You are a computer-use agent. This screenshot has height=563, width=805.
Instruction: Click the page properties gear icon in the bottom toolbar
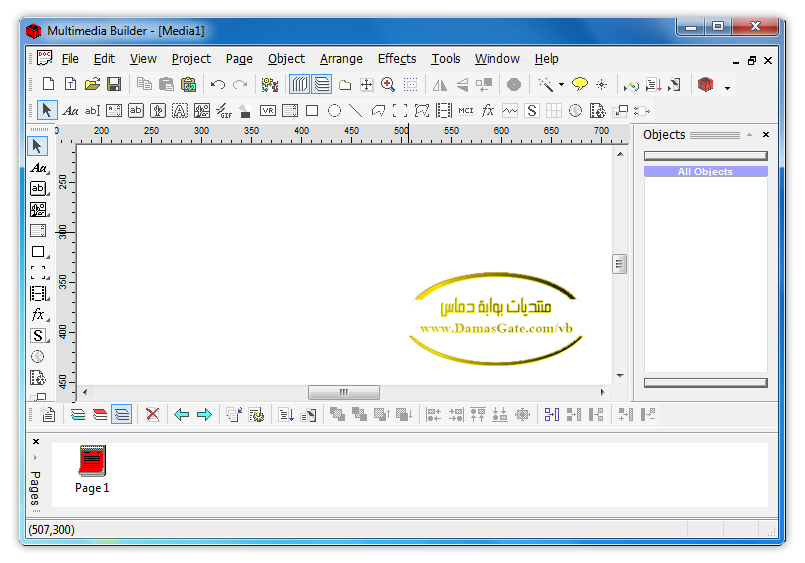pyautogui.click(x=256, y=414)
